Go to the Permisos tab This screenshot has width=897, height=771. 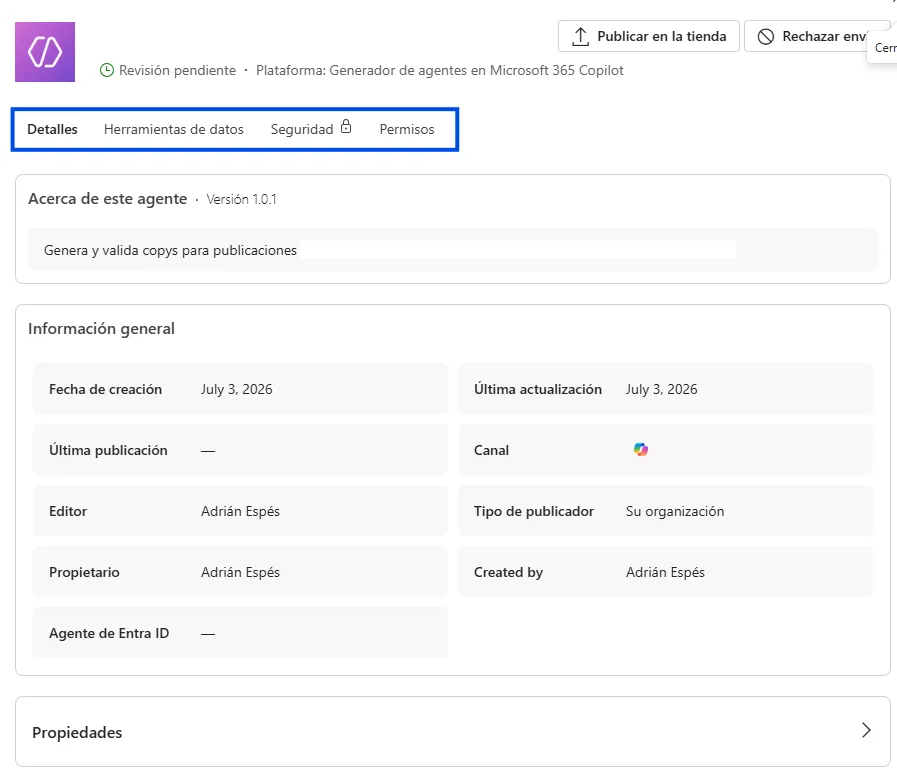tap(407, 129)
